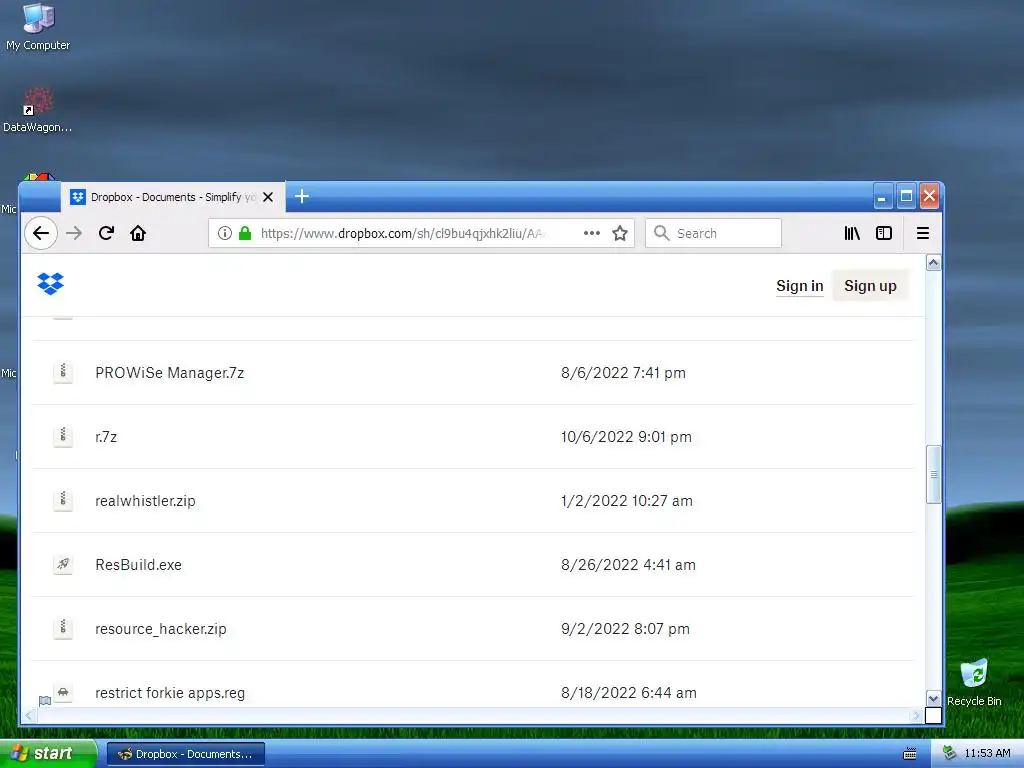The image size is (1024, 768).
Task: Click the Dropbox - Documents taskbar button
Action: (x=185, y=754)
